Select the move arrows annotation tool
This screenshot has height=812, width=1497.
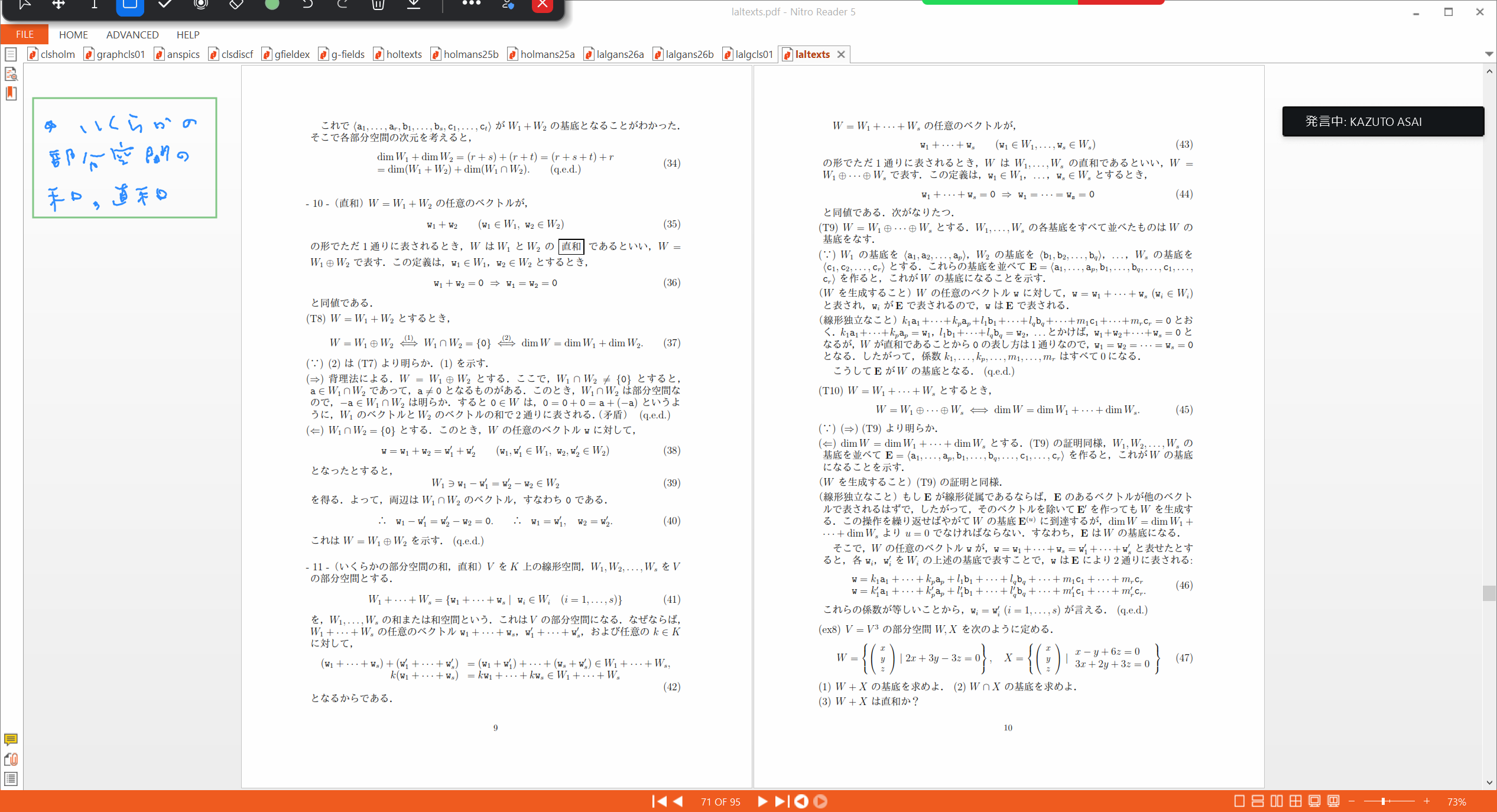click(x=59, y=5)
